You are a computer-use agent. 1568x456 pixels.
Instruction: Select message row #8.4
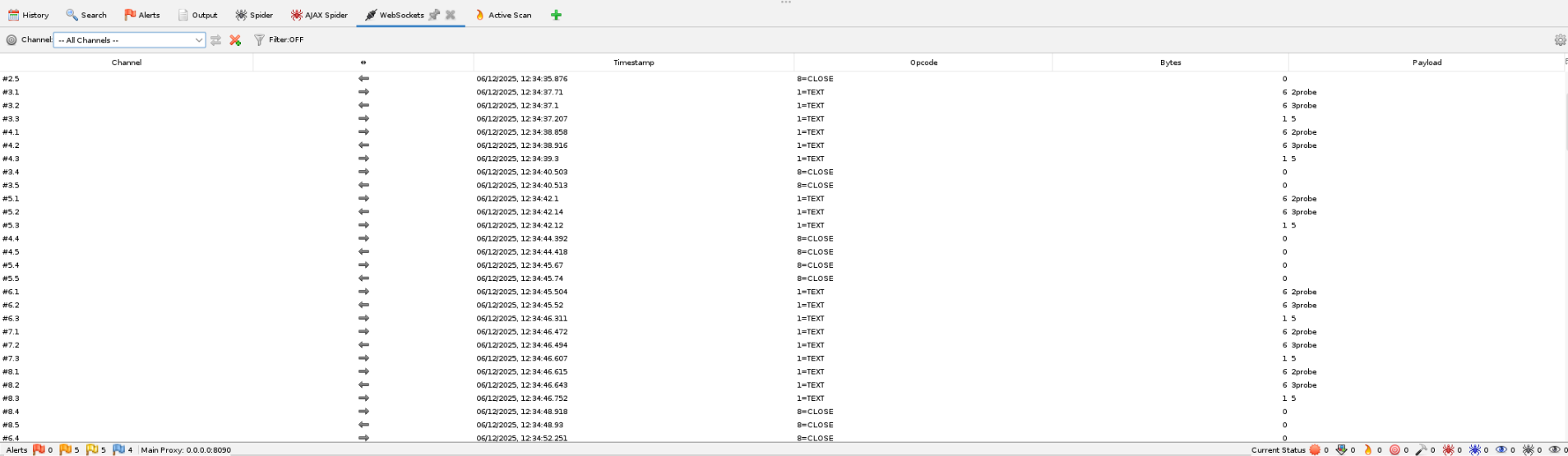pos(782,412)
